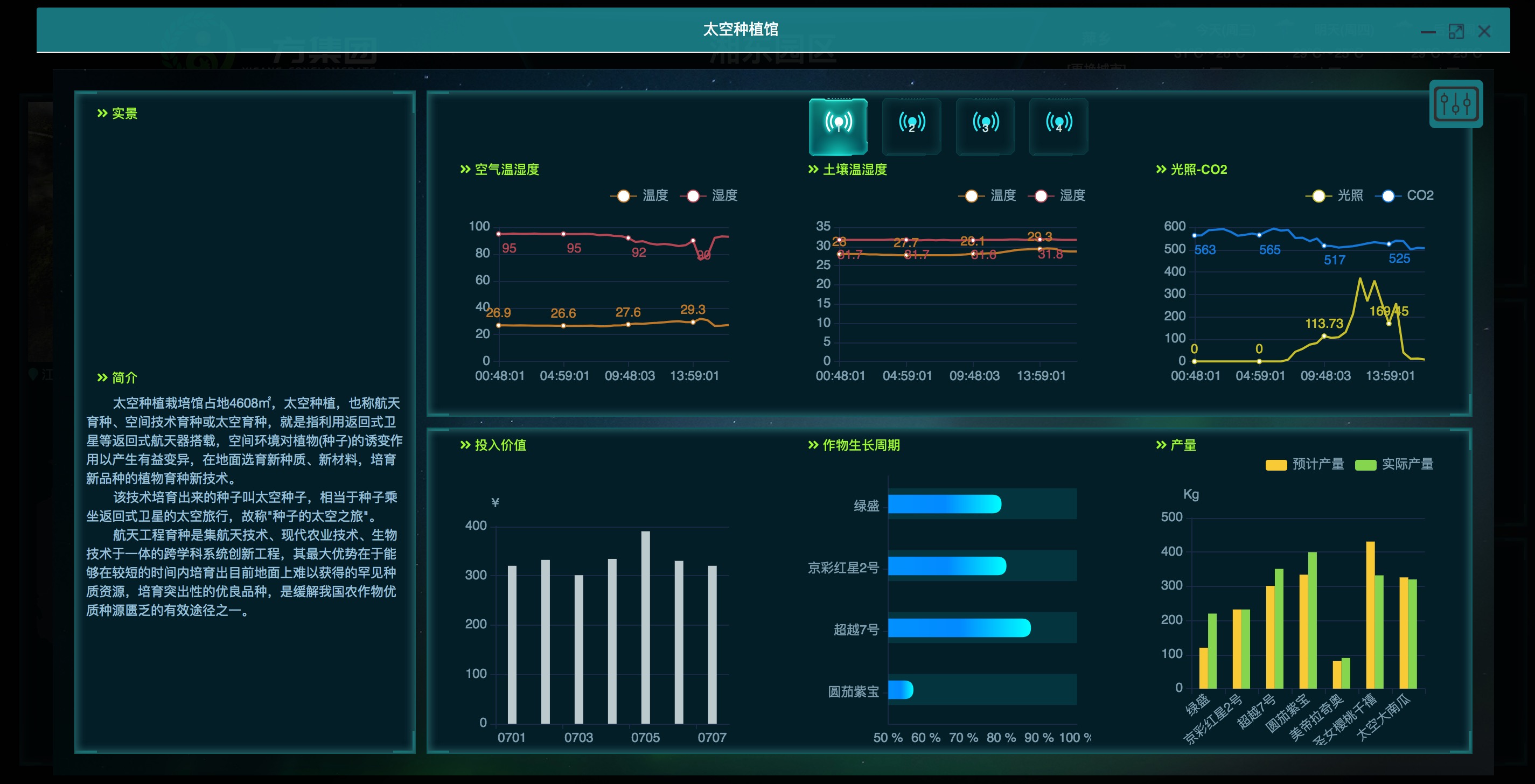1535x784 pixels.
Task: Switch to sensor 3 signal icon
Action: 985,127
